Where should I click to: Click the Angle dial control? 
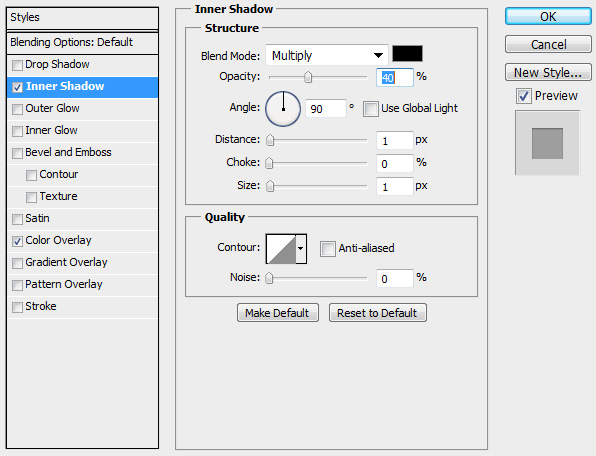[283, 109]
